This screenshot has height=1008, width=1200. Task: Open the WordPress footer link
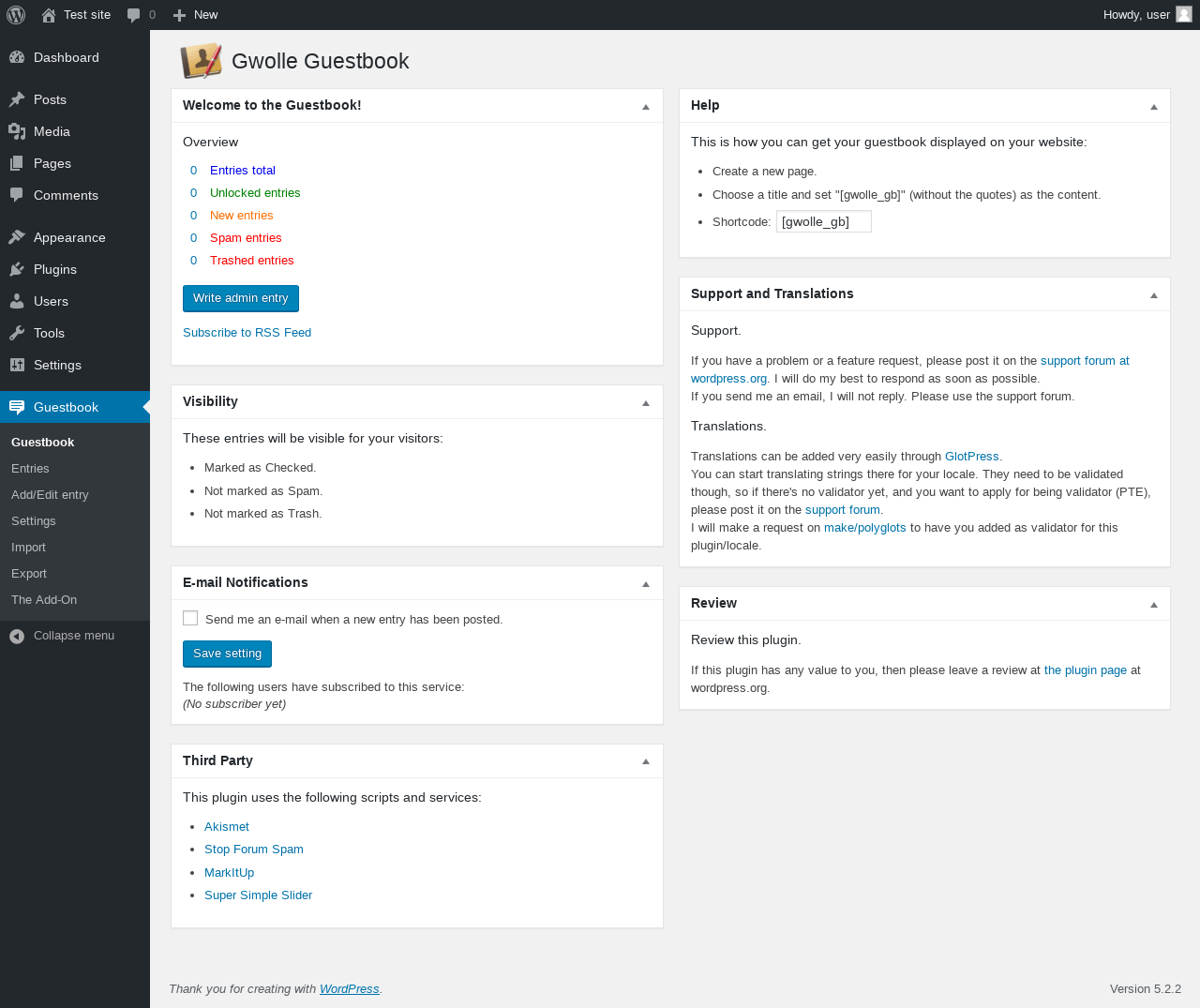tap(349, 989)
